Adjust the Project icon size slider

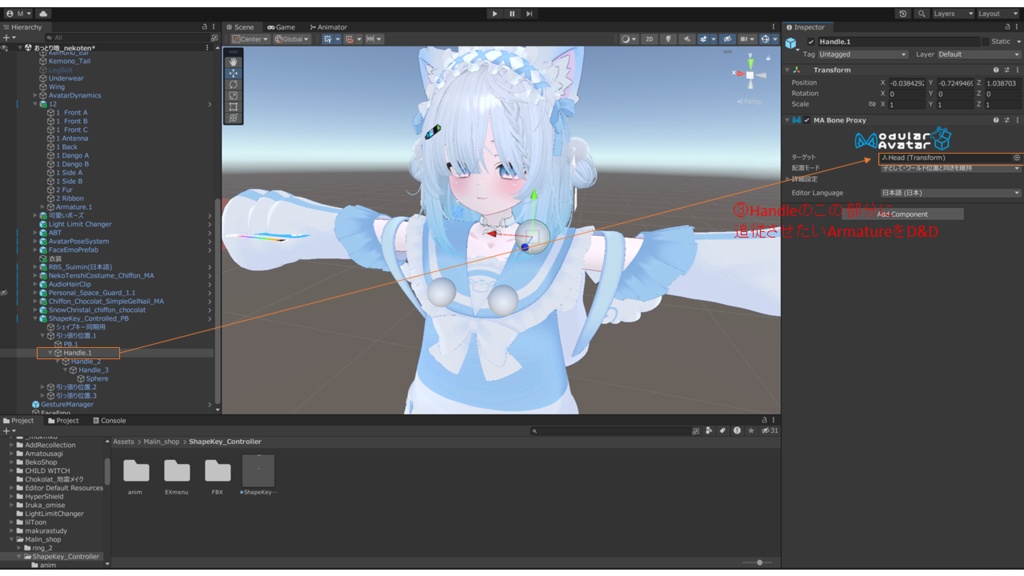point(760,562)
